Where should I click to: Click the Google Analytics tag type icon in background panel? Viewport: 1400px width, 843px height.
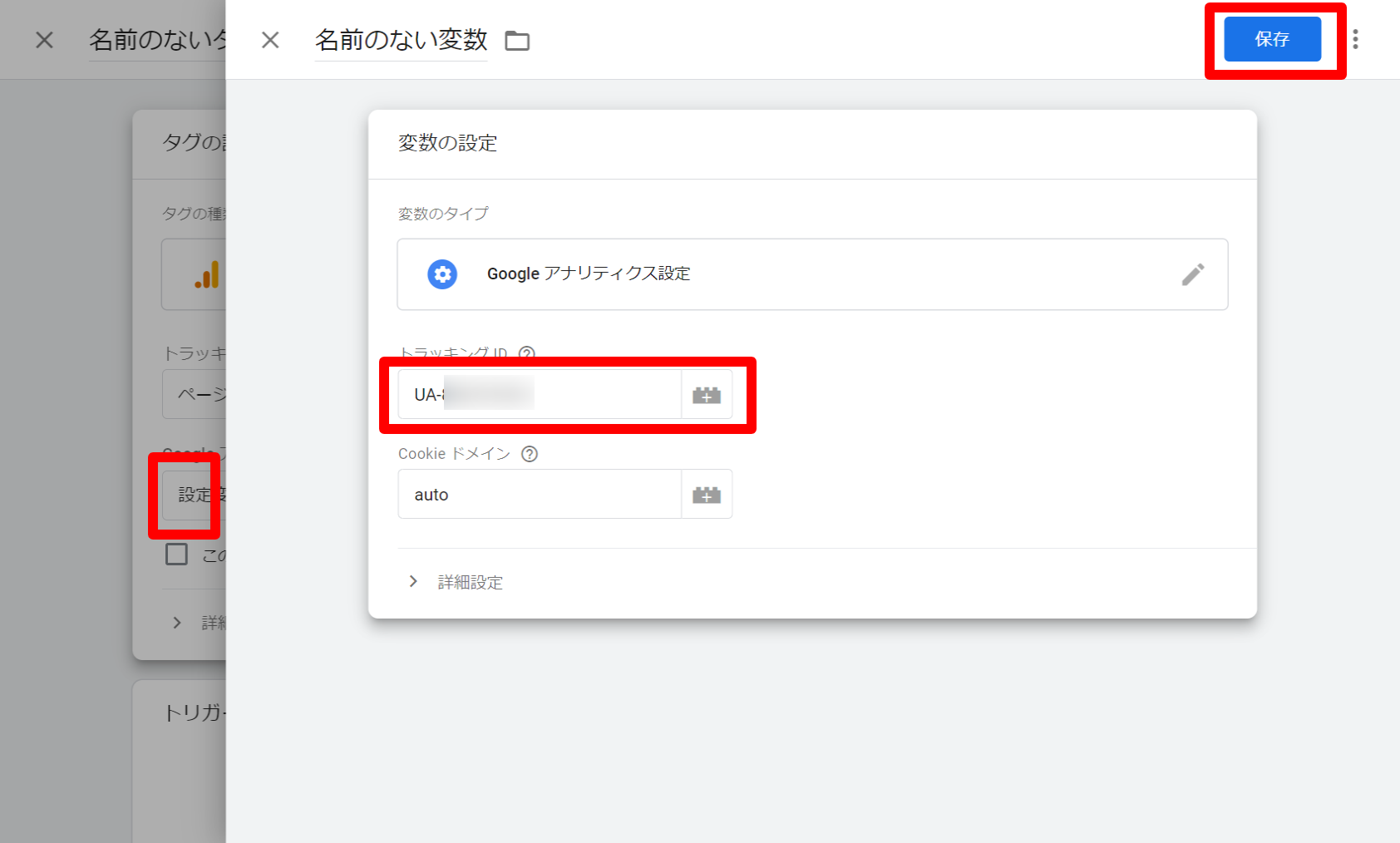click(x=206, y=274)
